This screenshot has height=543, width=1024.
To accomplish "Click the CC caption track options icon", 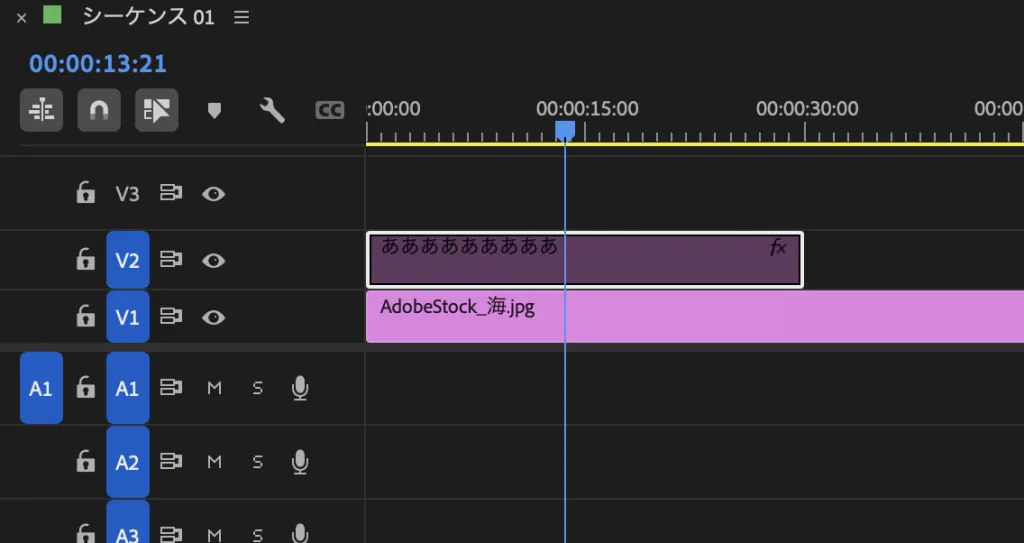I will click(x=330, y=110).
